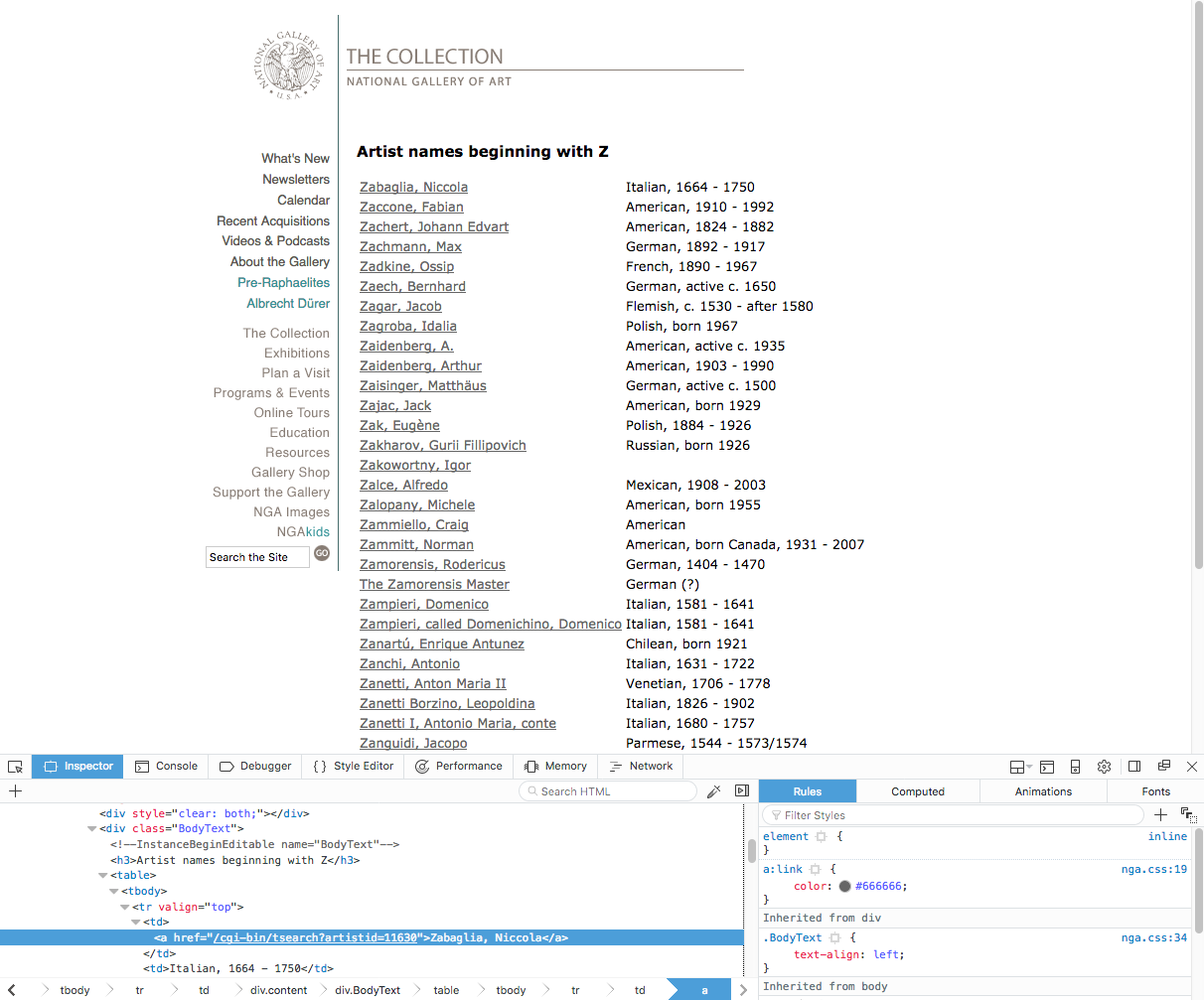This screenshot has height=1000, width=1204.
Task: Highlight elements matching a:link selector
Action: 815,870
